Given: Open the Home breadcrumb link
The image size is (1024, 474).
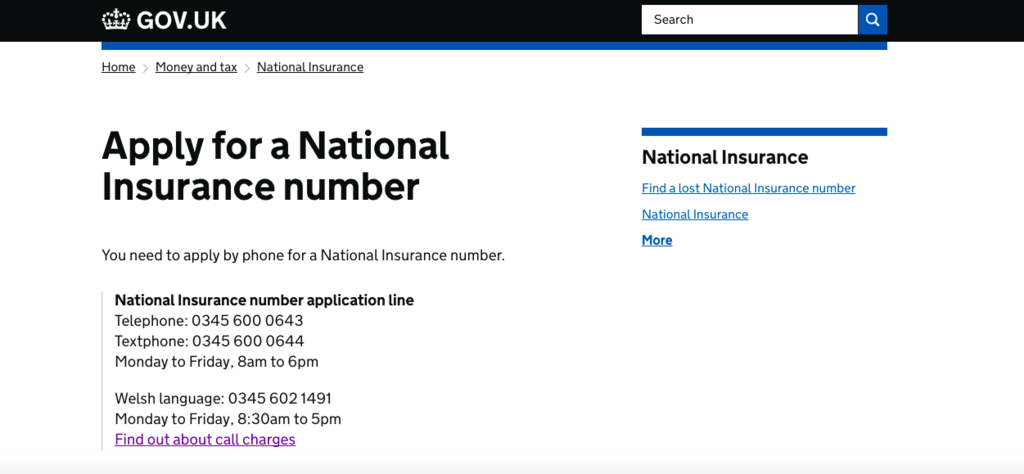Looking at the screenshot, I should (118, 67).
